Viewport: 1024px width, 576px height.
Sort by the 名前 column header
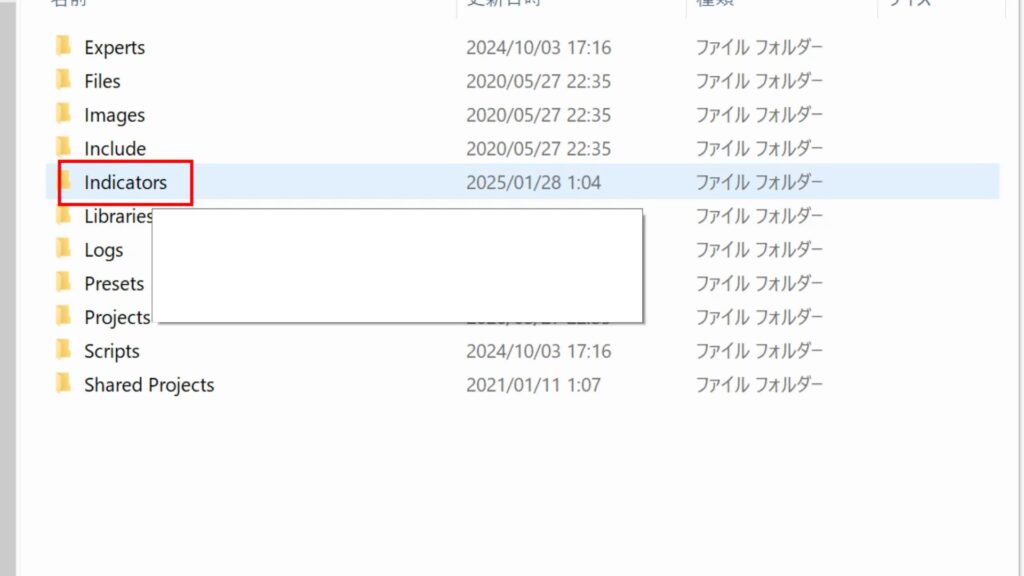(69, 3)
